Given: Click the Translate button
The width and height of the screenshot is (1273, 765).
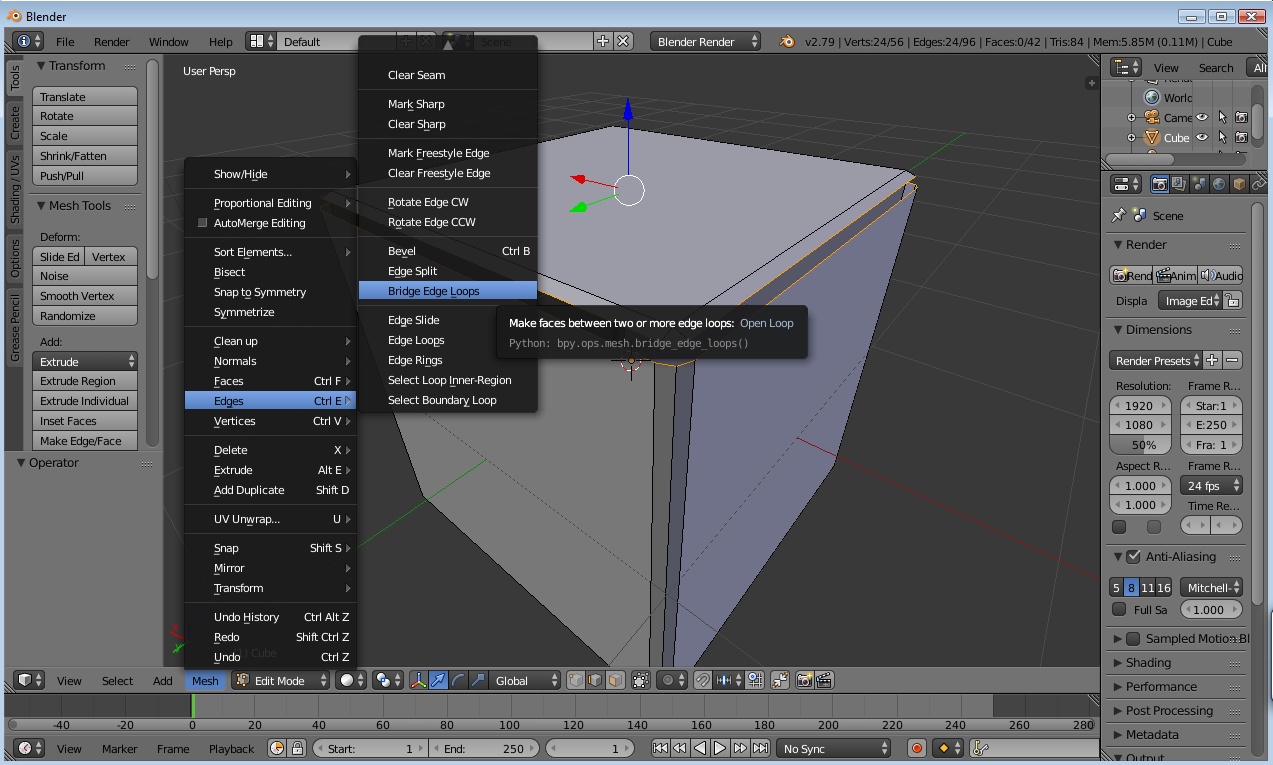Looking at the screenshot, I should 85,96.
